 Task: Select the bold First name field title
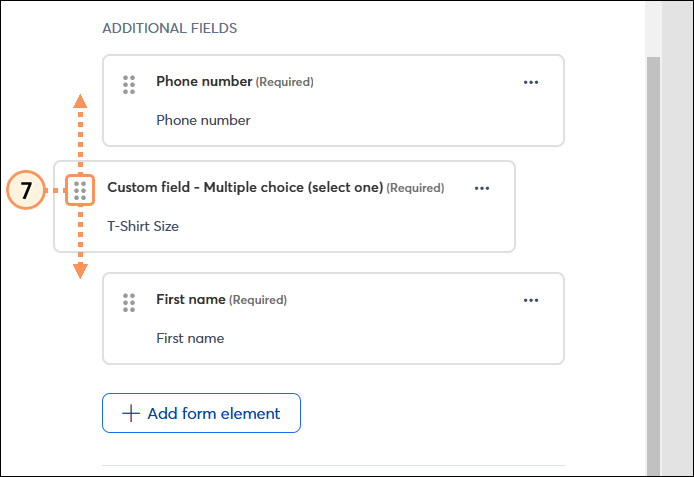click(x=191, y=300)
